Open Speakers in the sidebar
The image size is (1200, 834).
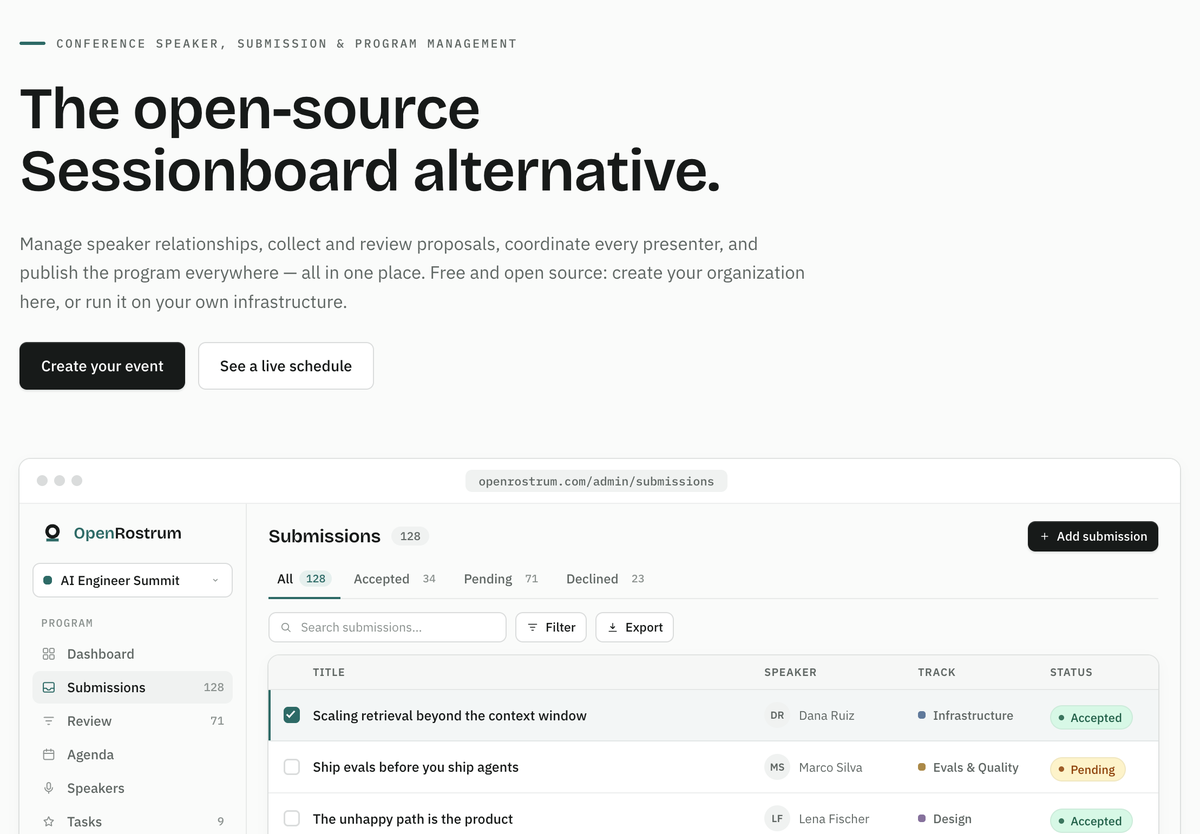[x=133, y=788]
